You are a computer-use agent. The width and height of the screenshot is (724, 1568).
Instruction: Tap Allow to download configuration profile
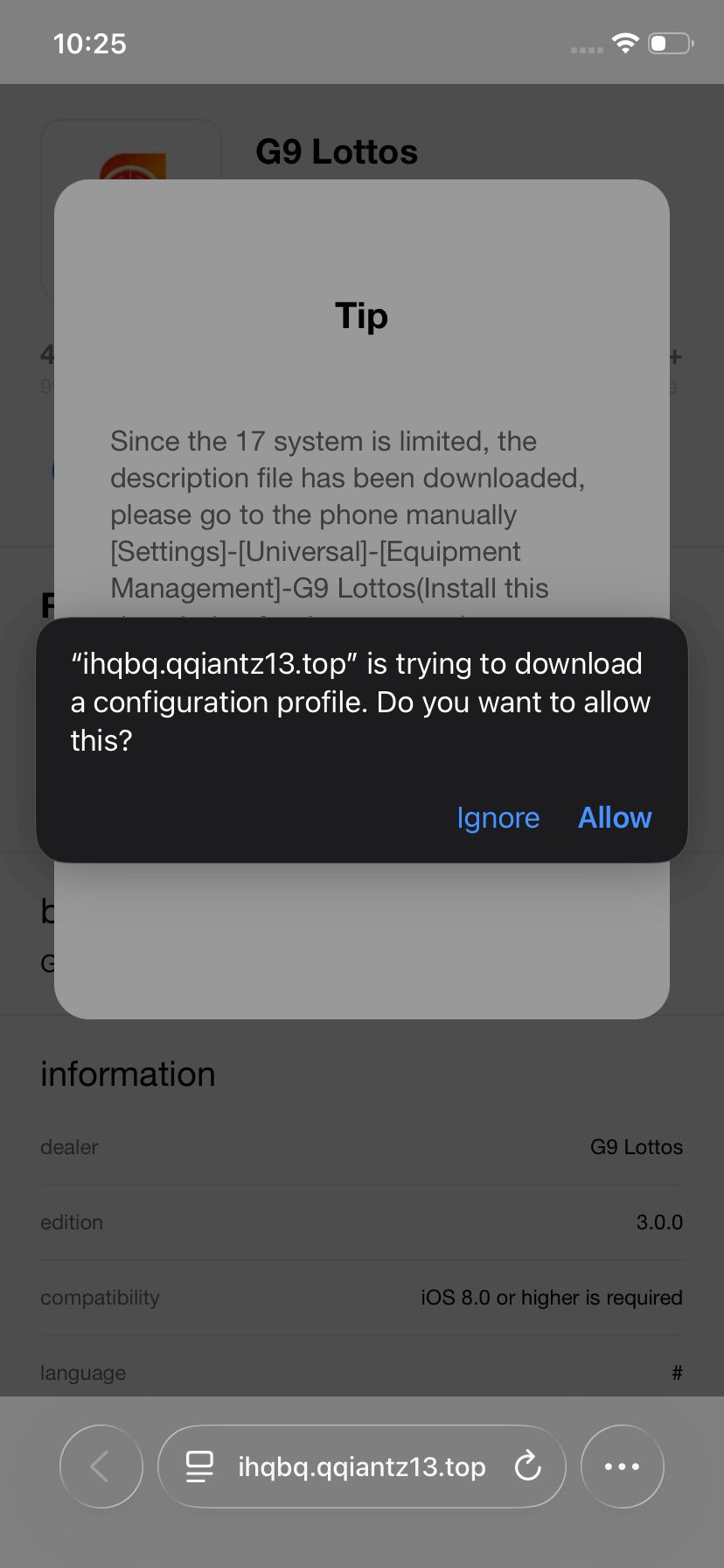coord(615,817)
